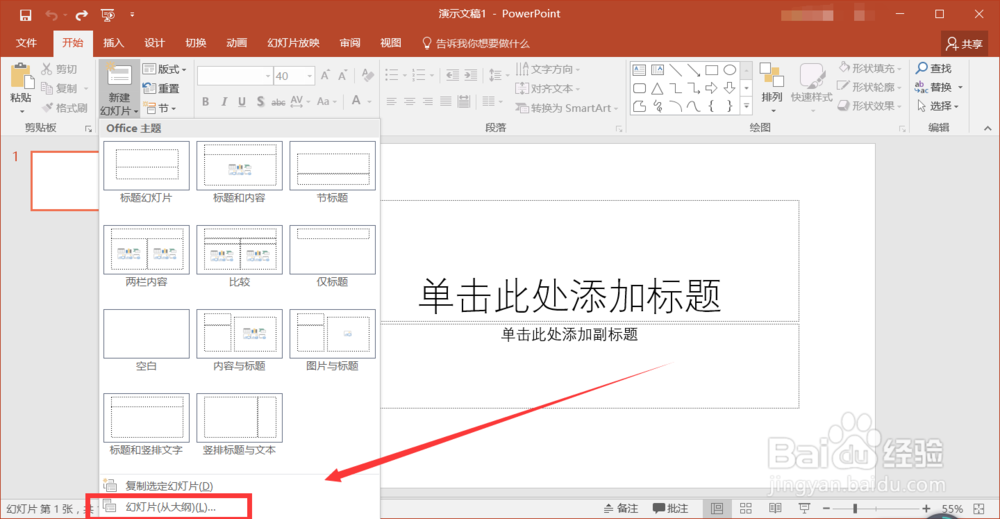The image size is (1000, 519).
Task: Increase font size icon
Action: 325,76
